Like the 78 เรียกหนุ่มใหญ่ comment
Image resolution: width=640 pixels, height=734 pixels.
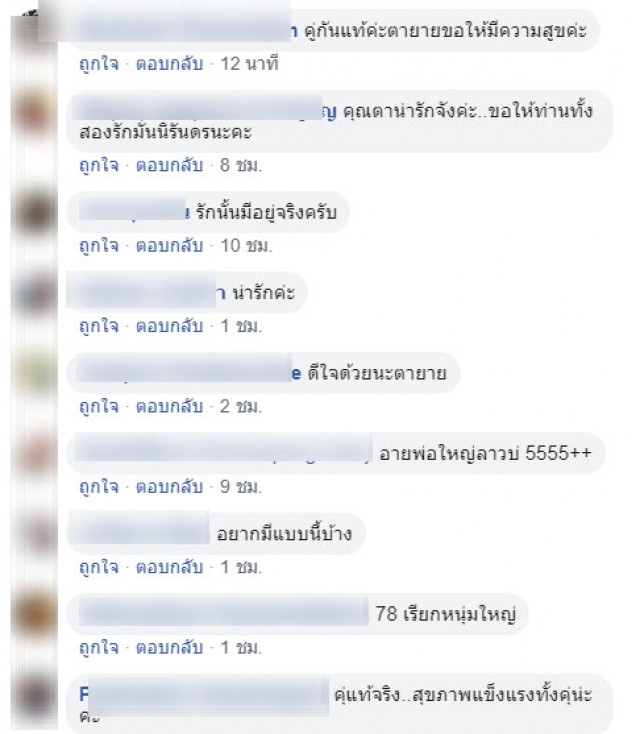99,648
